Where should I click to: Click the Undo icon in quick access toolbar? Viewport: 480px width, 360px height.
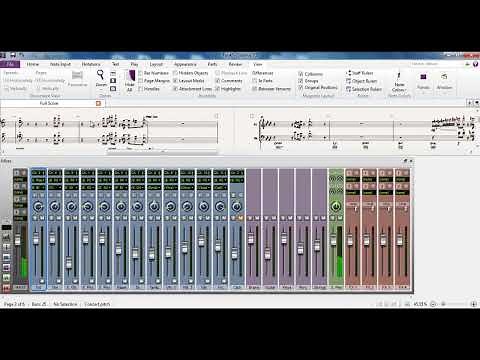21,55
